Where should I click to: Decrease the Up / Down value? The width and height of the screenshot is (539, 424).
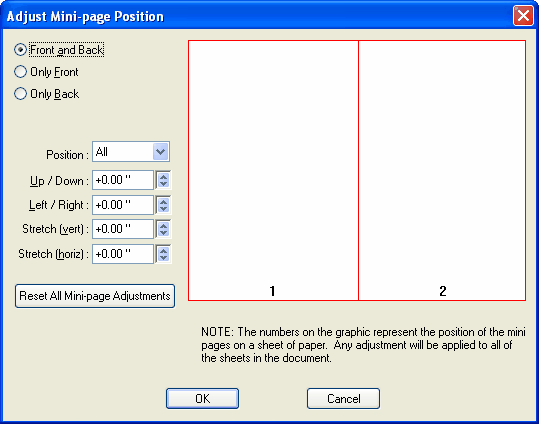point(164,184)
